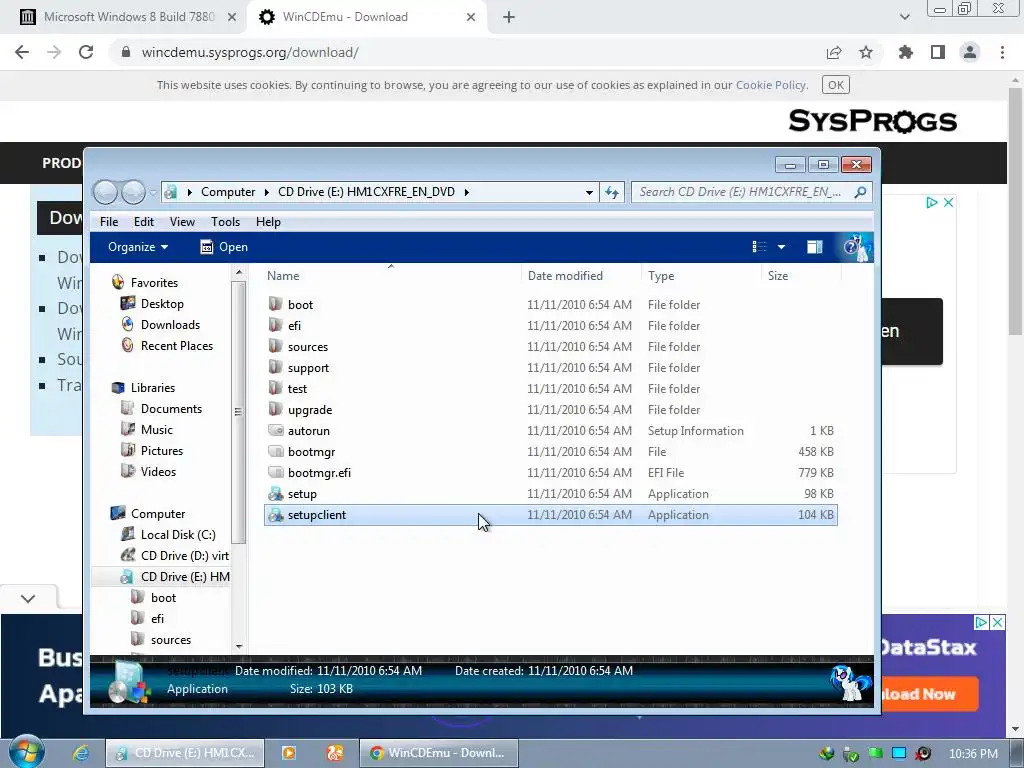1024x768 pixels.
Task: Select the setupclient application icon
Action: (276, 515)
